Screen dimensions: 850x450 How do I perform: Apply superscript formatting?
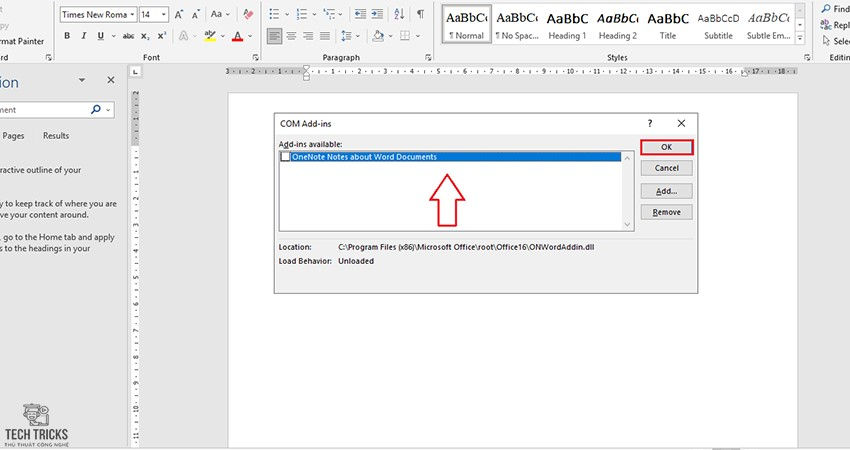(x=162, y=36)
